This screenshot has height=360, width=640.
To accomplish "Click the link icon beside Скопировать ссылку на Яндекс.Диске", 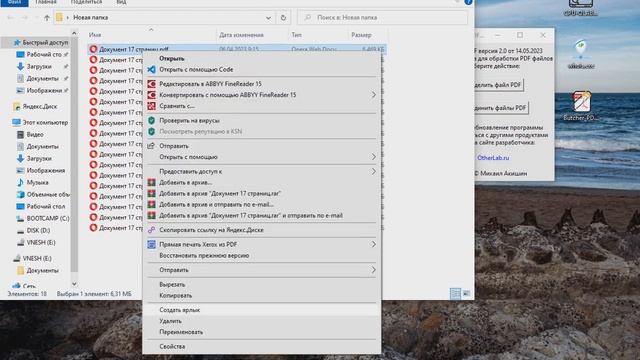I will point(151,230).
